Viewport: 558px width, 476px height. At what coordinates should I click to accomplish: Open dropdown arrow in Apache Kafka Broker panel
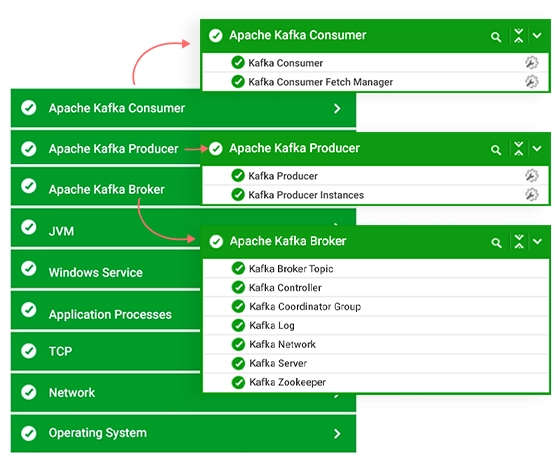click(537, 242)
